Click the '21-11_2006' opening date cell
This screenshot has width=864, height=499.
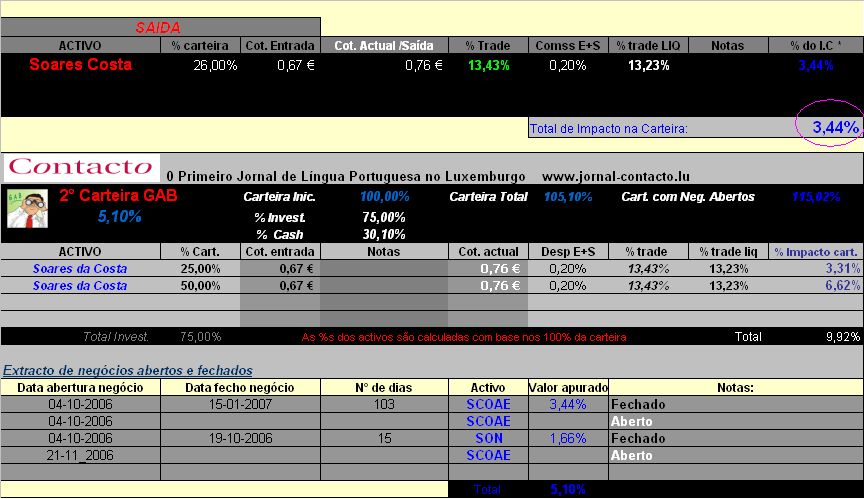(x=80, y=455)
